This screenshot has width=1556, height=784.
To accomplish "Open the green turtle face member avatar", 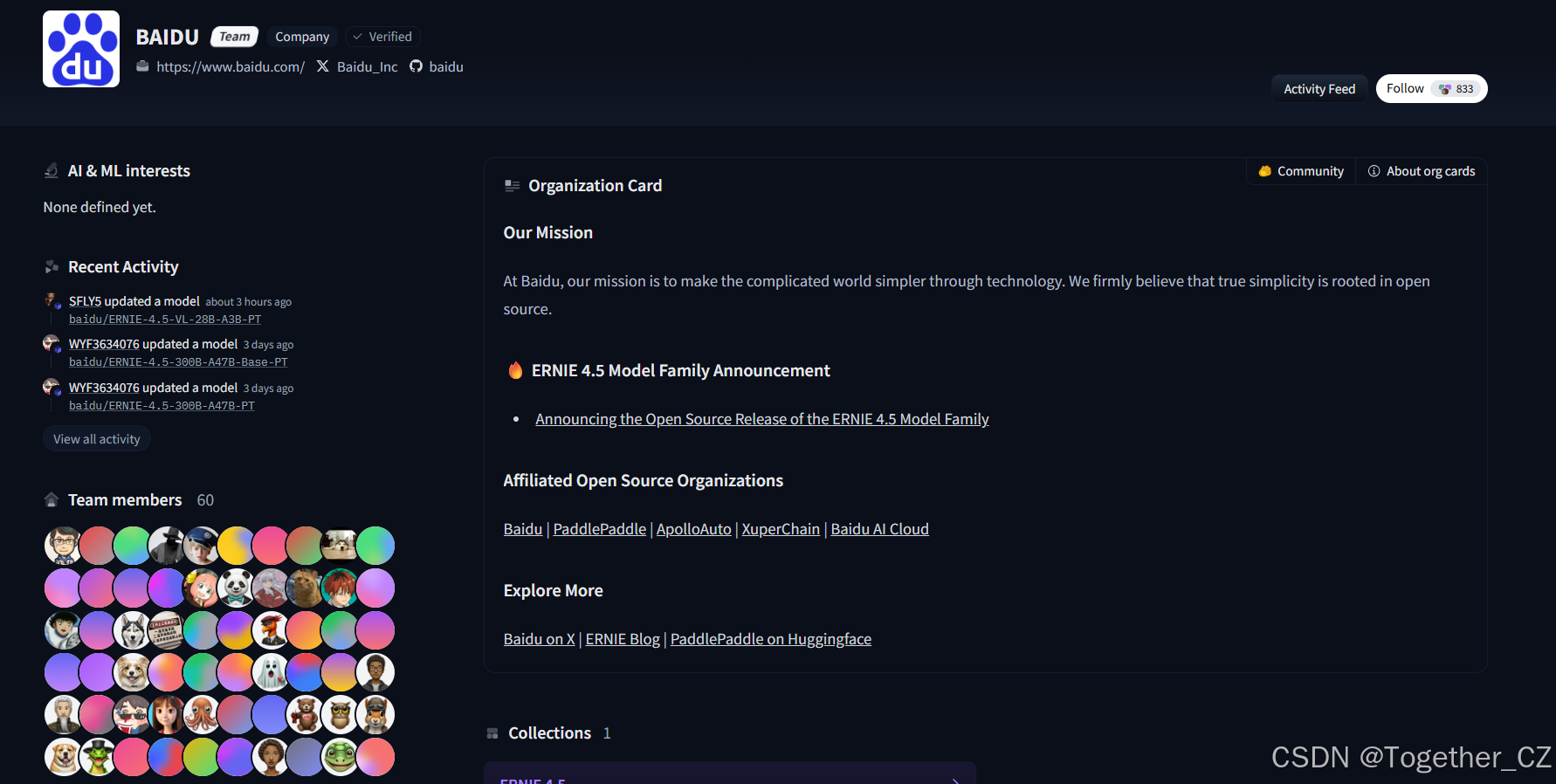I will 340,757.
